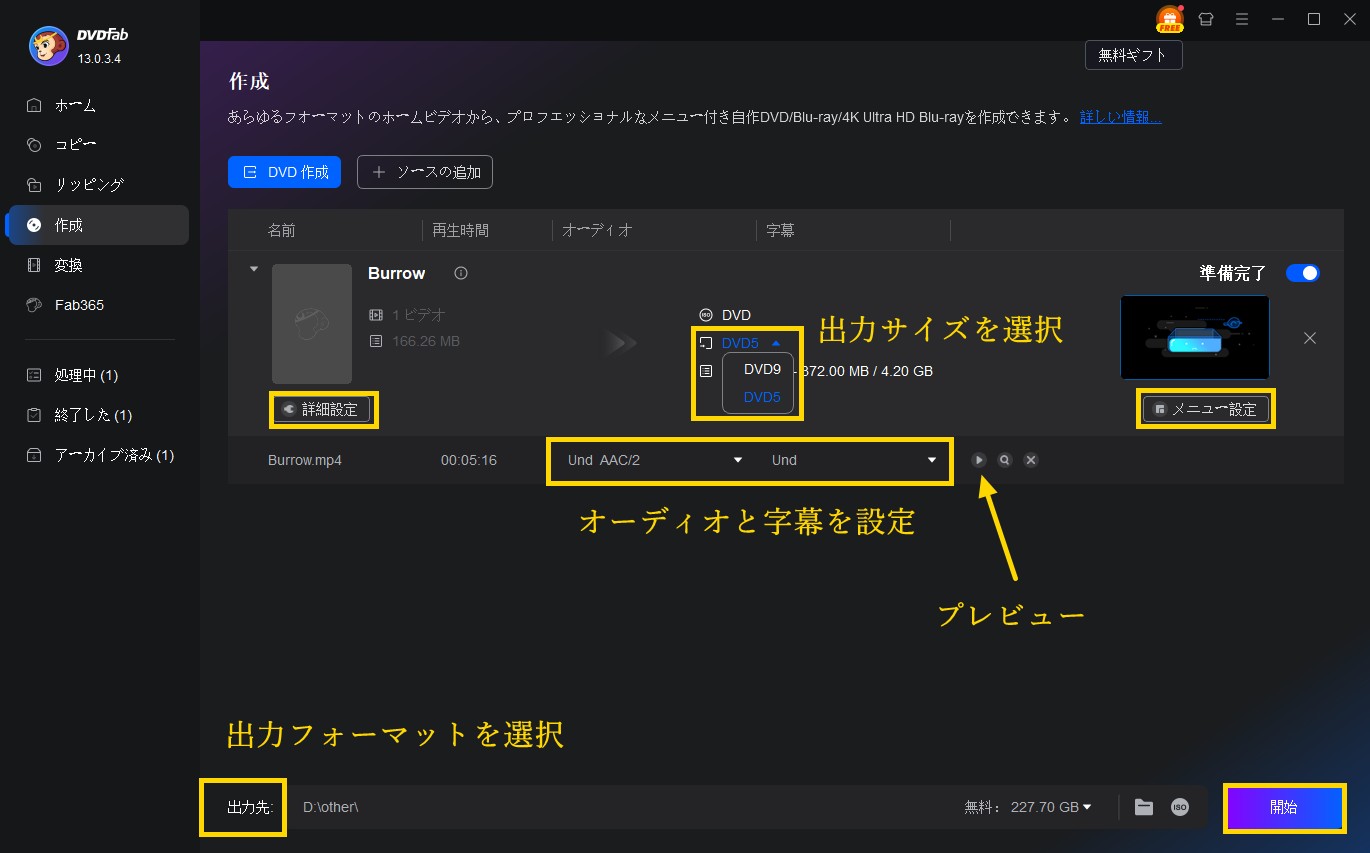Click the オーディオ column header
Viewport: 1370px width, 853px height.
pyautogui.click(x=597, y=230)
